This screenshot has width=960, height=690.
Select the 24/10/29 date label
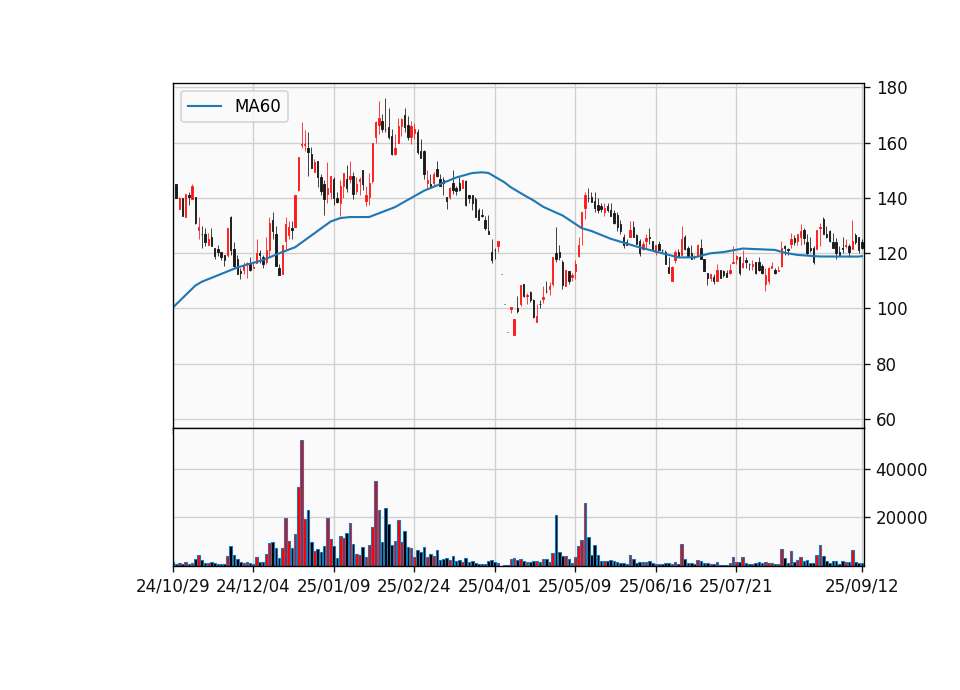coord(173,586)
